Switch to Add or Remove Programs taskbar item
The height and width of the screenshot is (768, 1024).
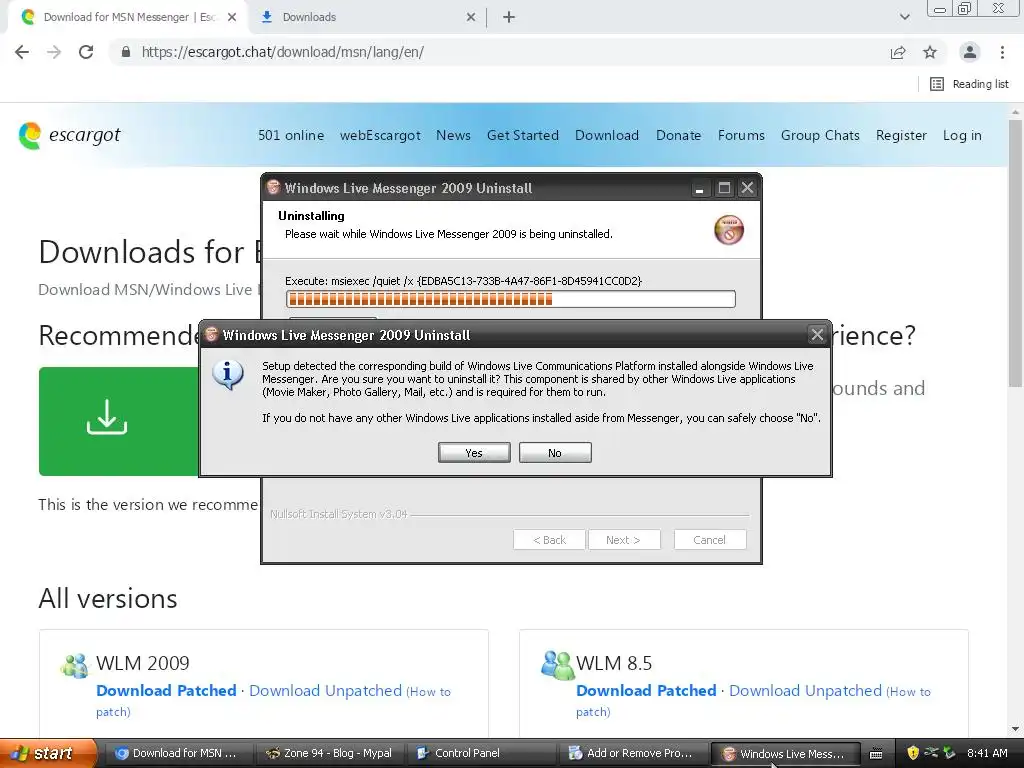coord(632,754)
